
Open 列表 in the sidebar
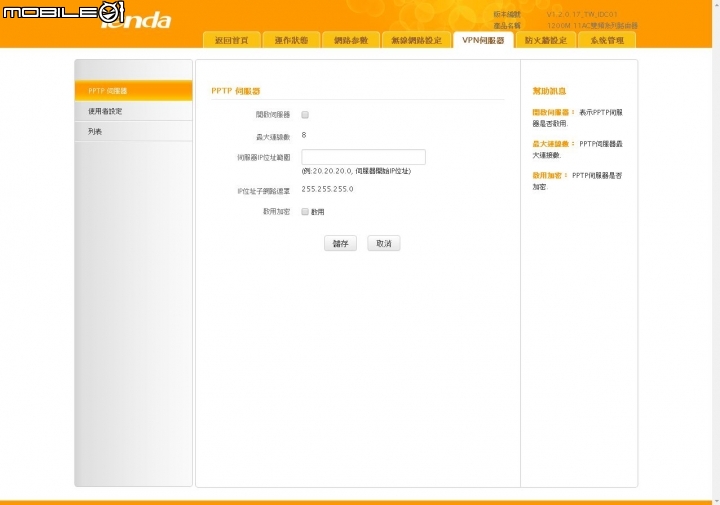coord(134,131)
